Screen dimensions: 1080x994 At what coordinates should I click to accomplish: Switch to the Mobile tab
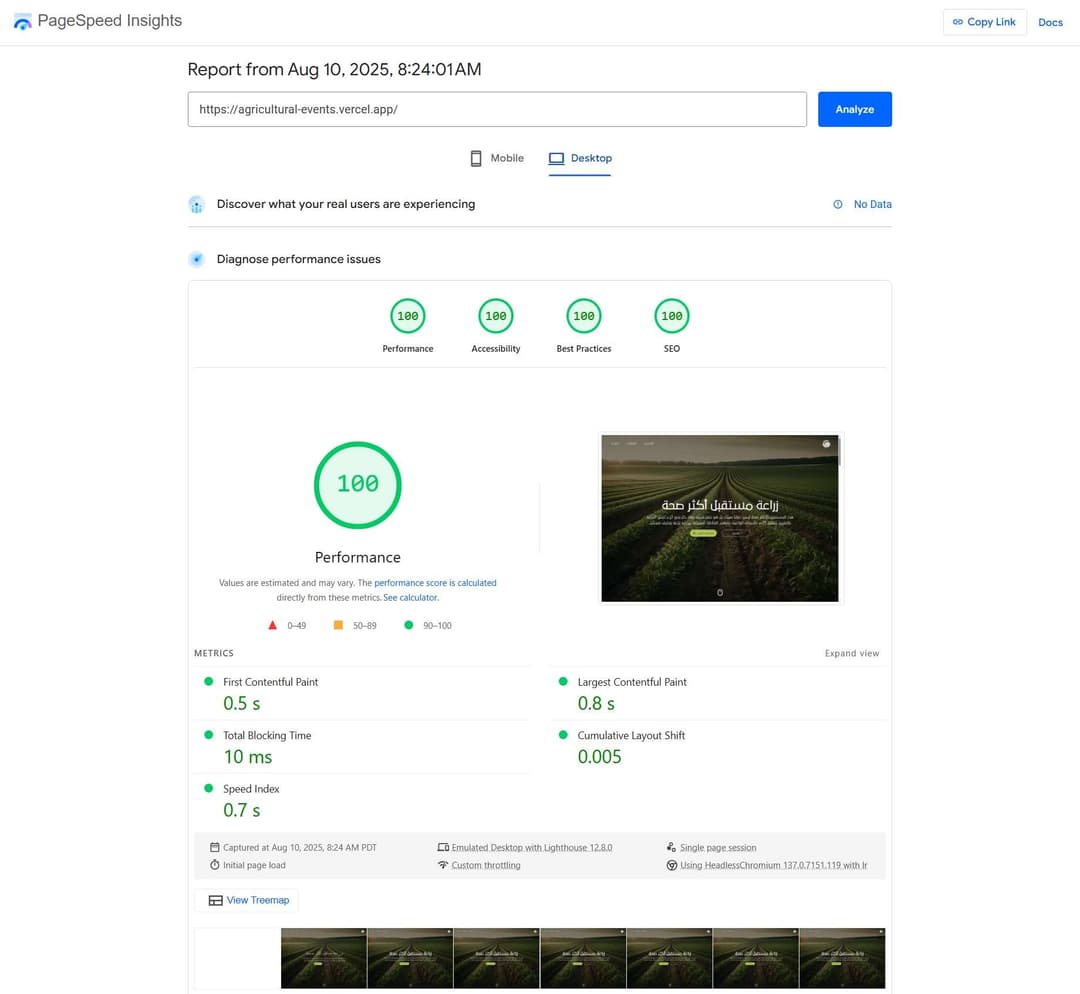tap(496, 158)
